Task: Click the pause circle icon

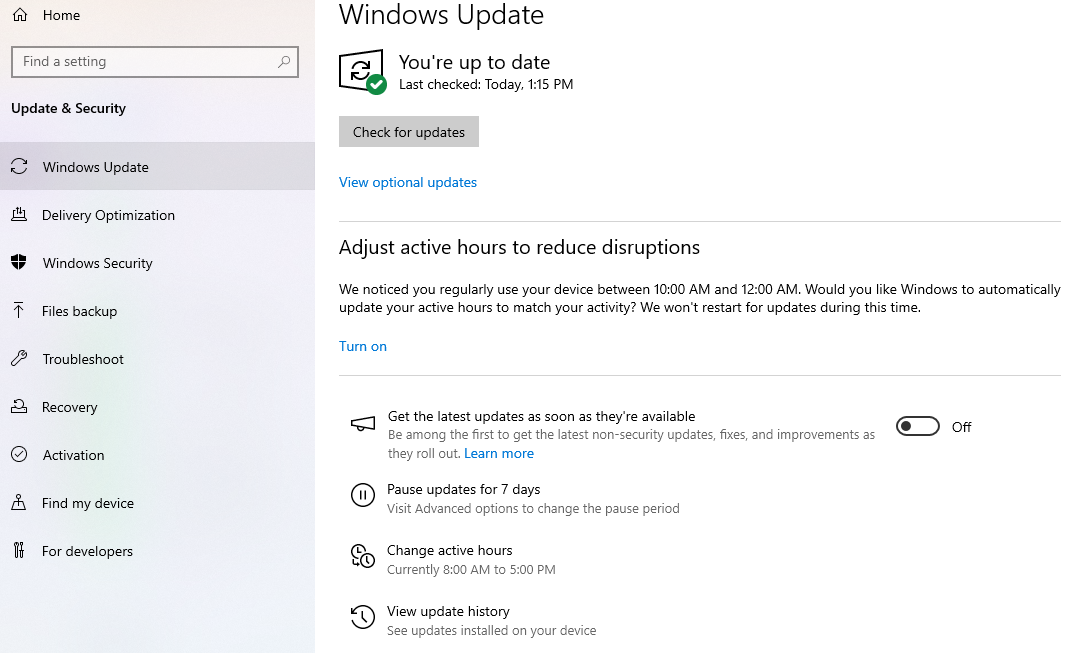Action: pyautogui.click(x=362, y=495)
